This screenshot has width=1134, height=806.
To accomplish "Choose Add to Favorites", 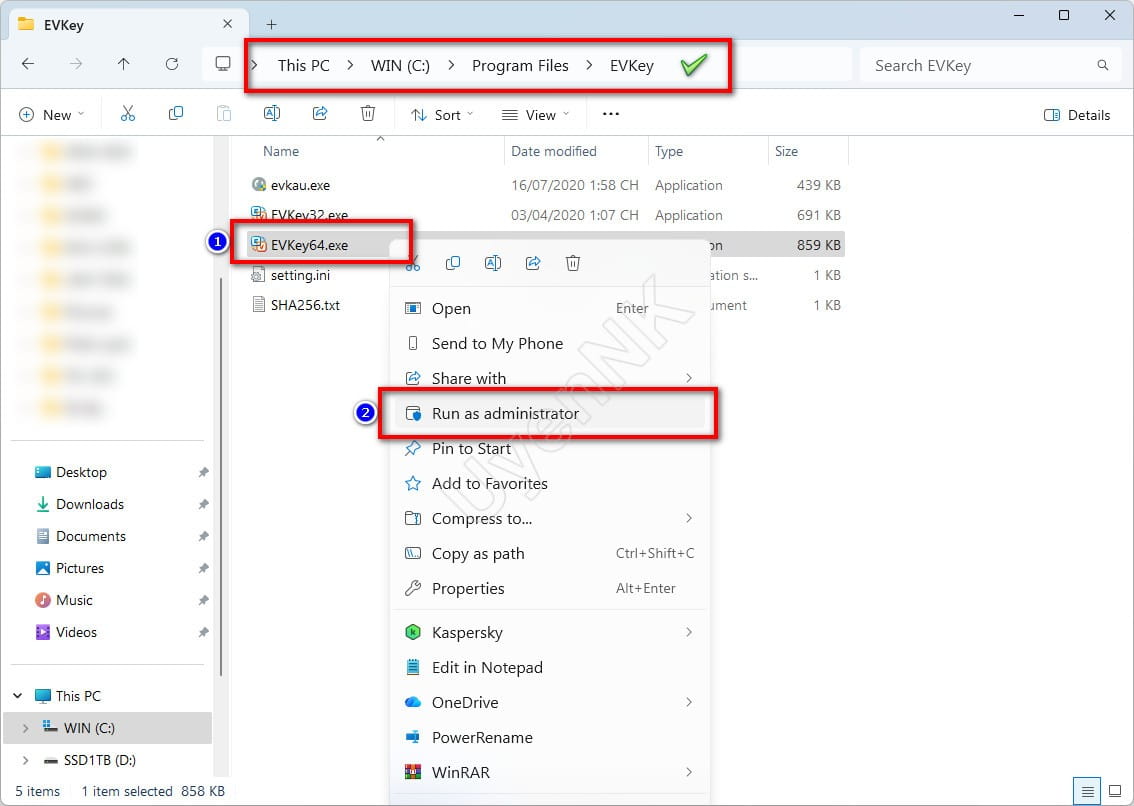I will (x=550, y=483).
